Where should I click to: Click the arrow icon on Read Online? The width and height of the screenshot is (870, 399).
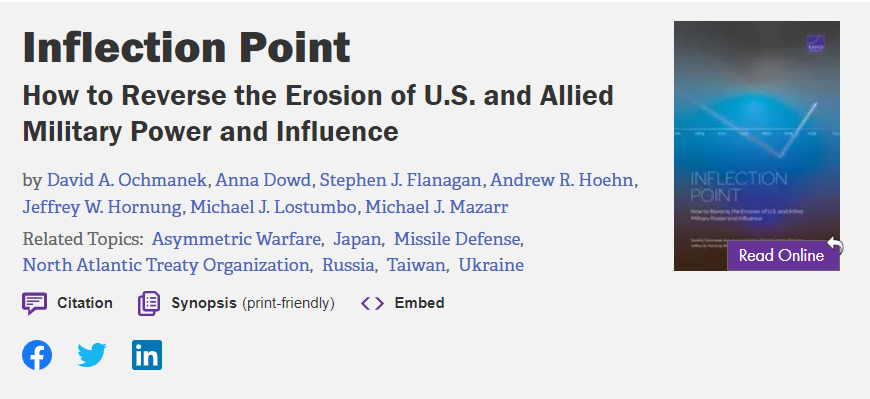[x=835, y=245]
